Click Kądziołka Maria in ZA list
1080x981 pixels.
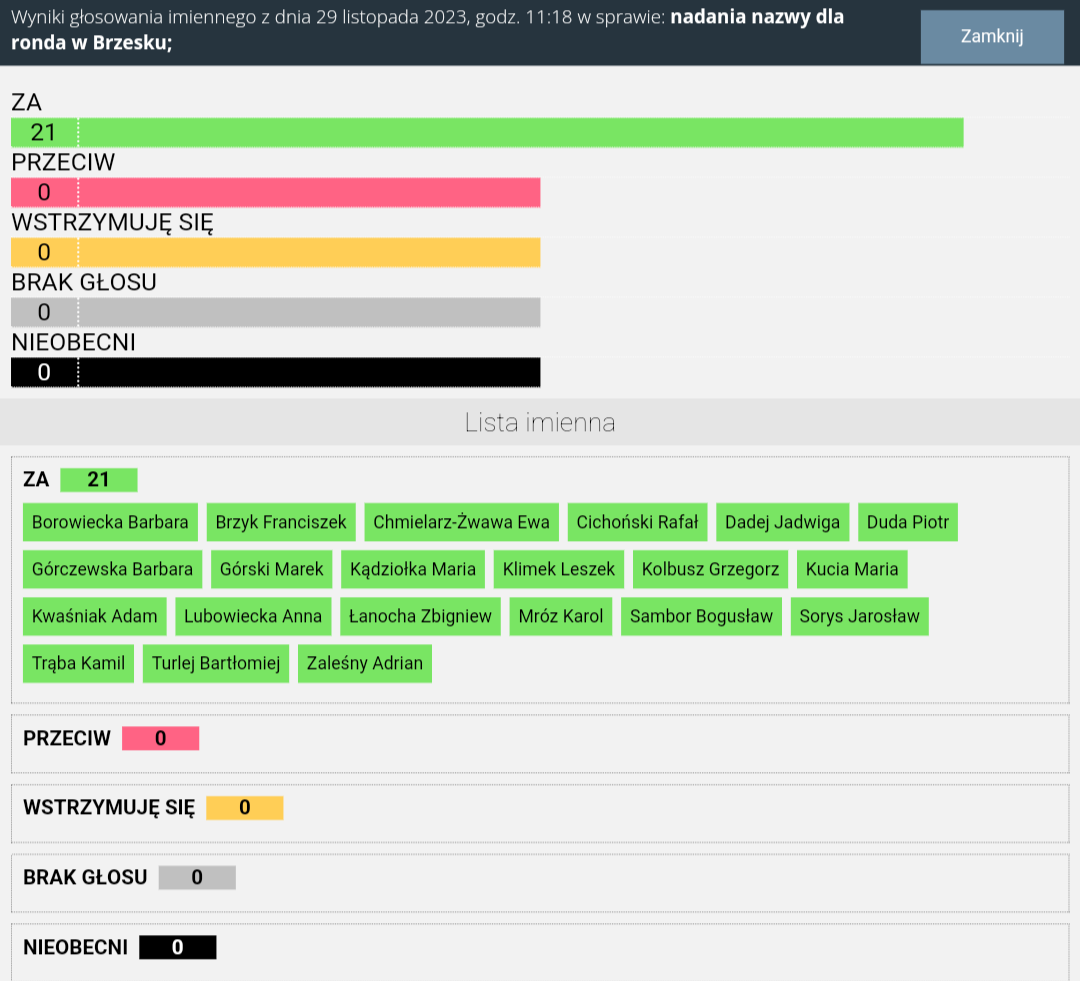(413, 569)
